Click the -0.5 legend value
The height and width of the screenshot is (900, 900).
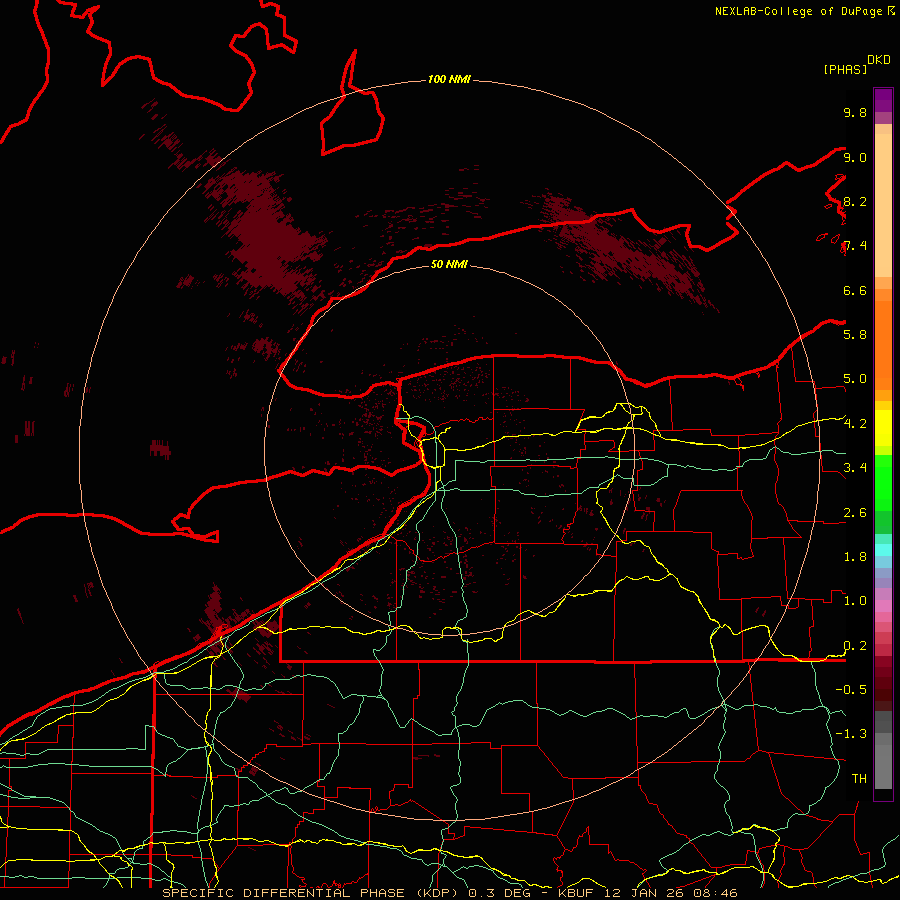point(851,689)
